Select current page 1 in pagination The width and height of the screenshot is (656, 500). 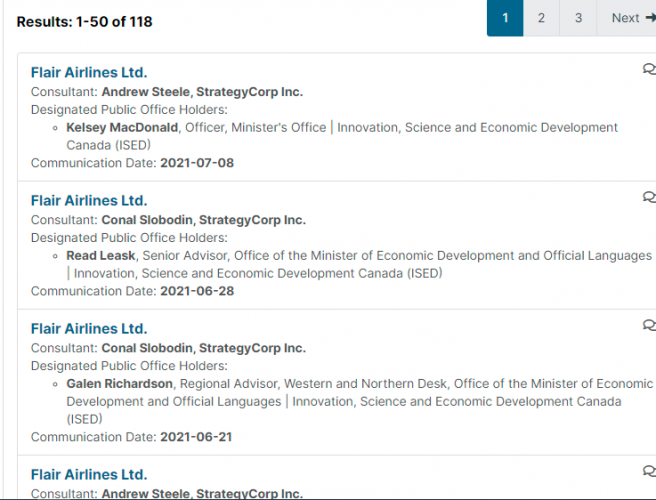505,18
